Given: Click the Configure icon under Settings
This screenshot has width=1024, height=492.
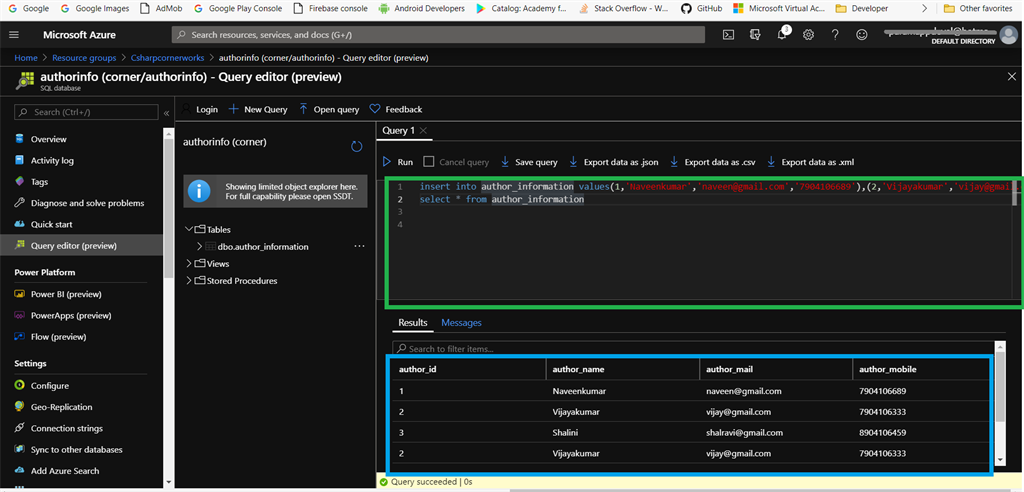Looking at the screenshot, I should tap(20, 385).
